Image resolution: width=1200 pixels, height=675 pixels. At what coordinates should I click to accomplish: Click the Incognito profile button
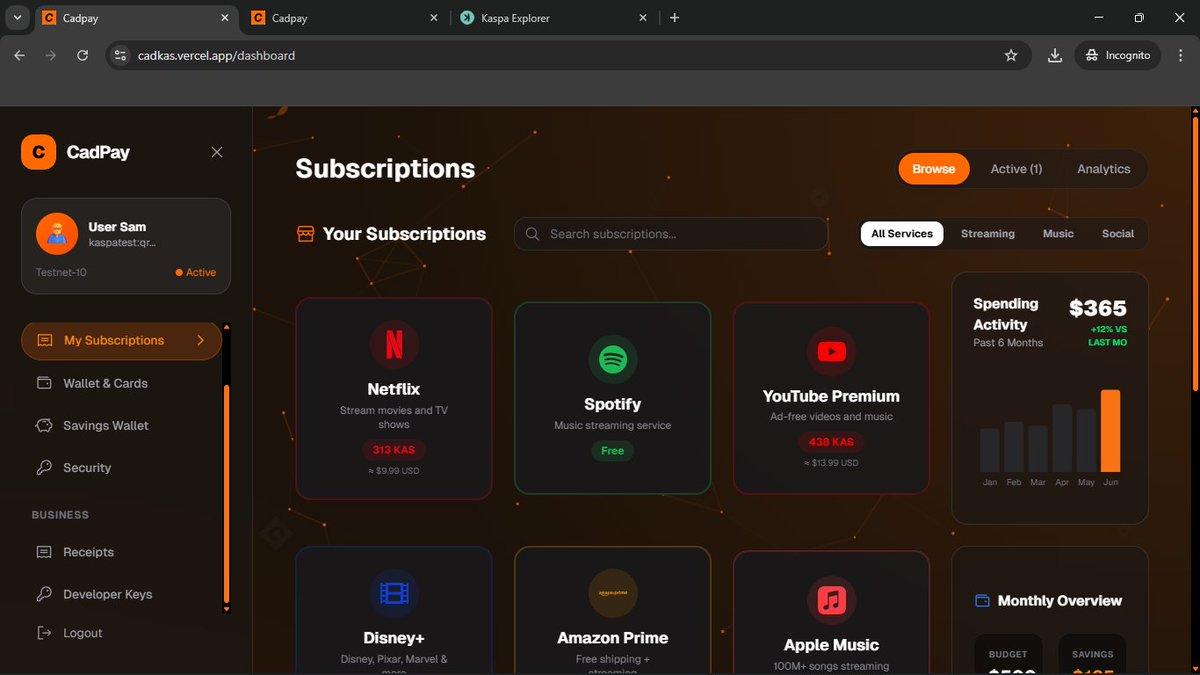1118,56
